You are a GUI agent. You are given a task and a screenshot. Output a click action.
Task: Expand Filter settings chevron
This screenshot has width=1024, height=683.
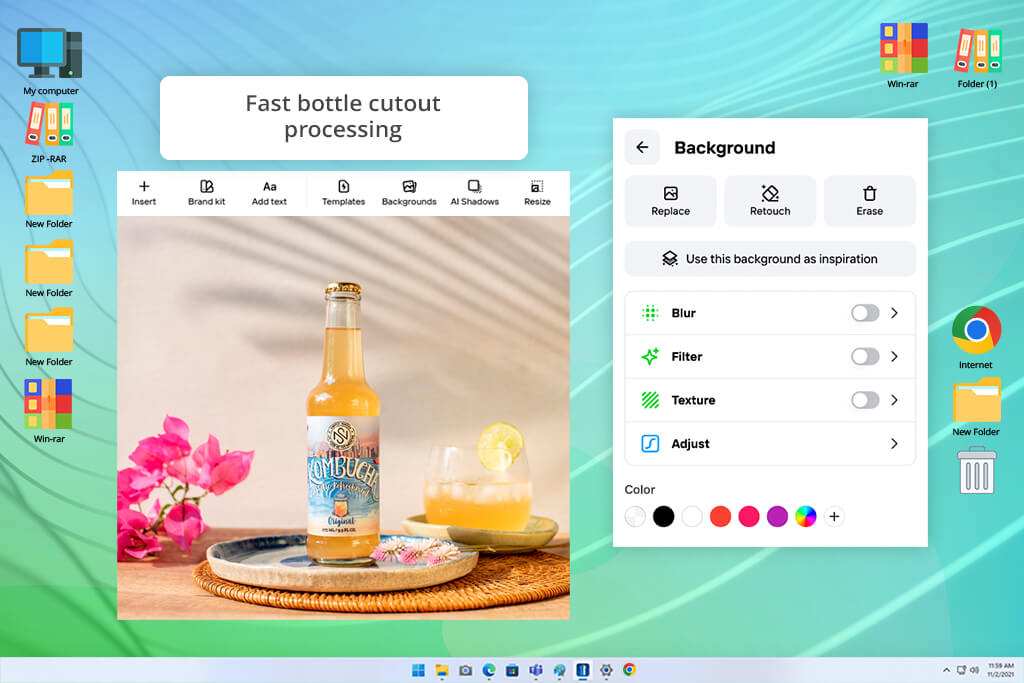tap(895, 357)
